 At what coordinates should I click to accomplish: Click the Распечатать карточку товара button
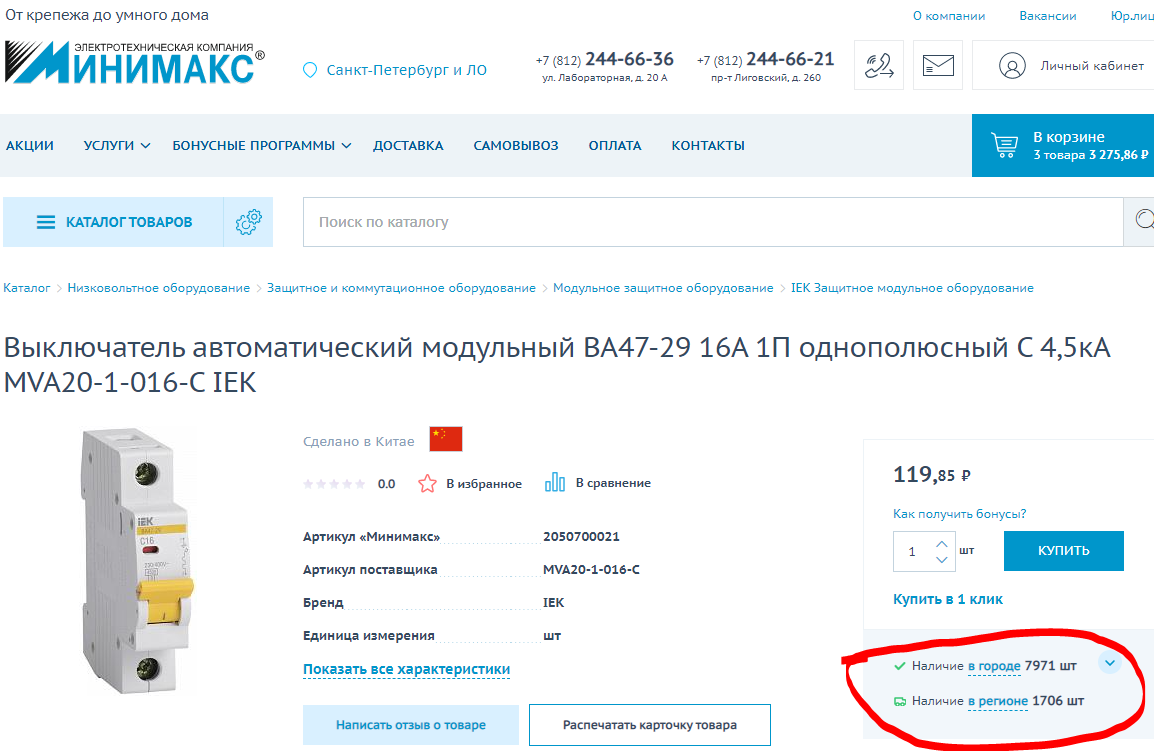click(650, 725)
